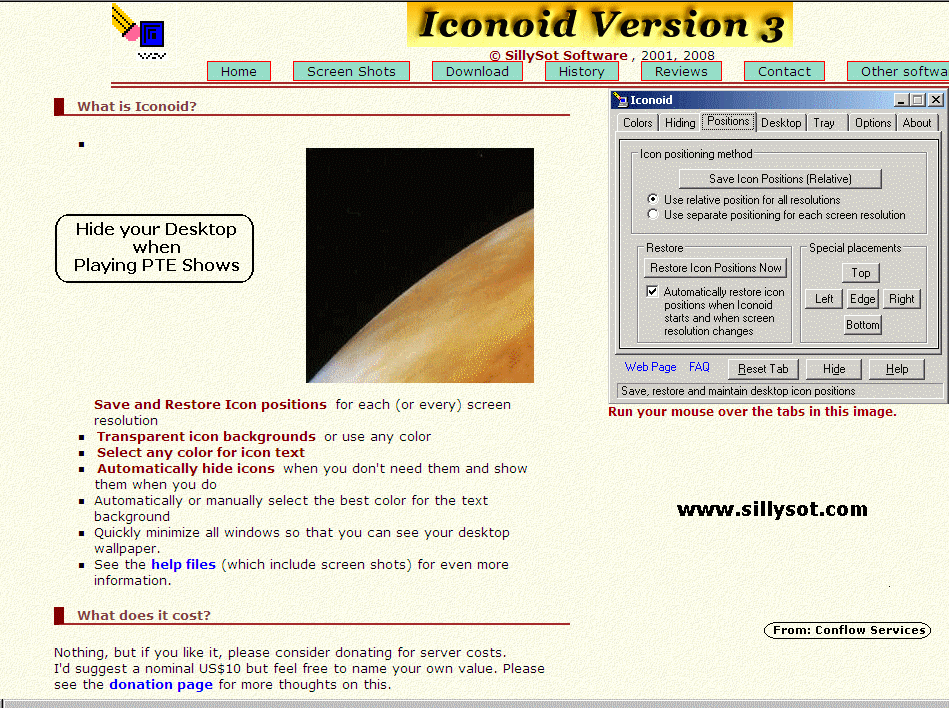Click the Top special placement button
Viewport: 949px width, 708px height.
pos(861,273)
